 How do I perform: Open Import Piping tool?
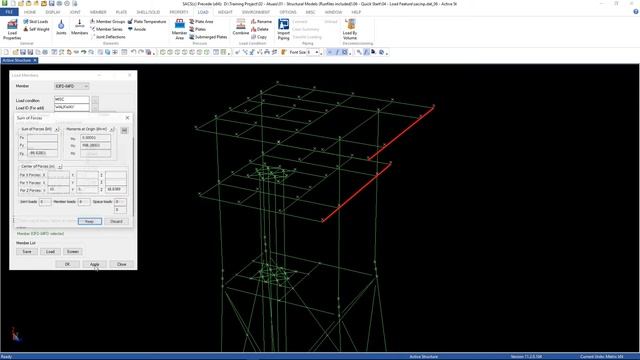click(x=283, y=29)
